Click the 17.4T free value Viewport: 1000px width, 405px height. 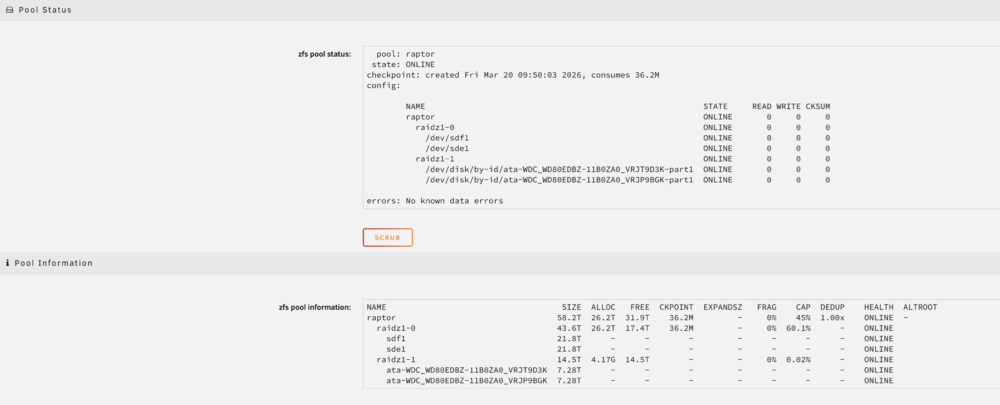point(638,328)
